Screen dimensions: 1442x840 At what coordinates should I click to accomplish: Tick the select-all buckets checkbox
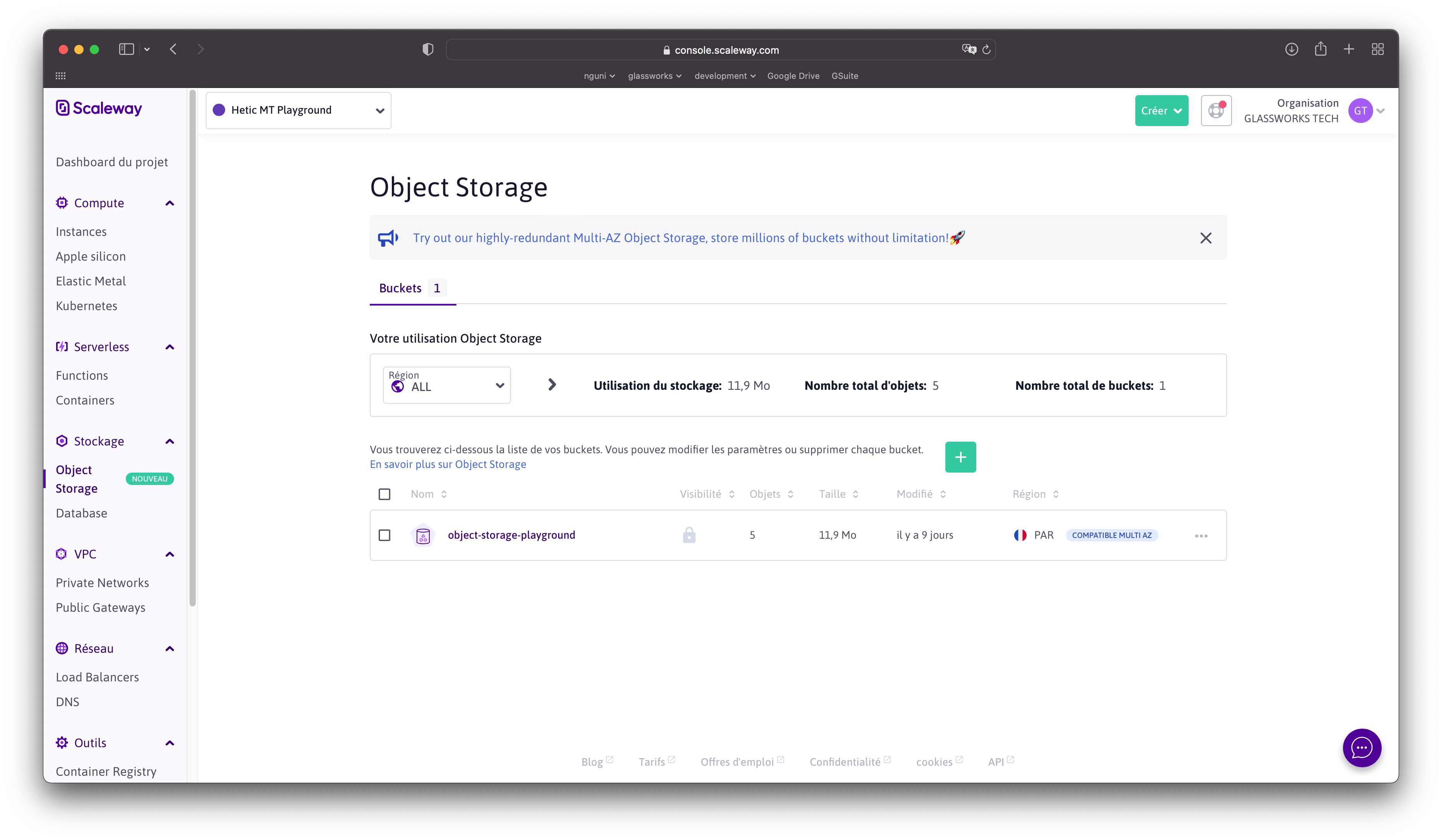[384, 494]
